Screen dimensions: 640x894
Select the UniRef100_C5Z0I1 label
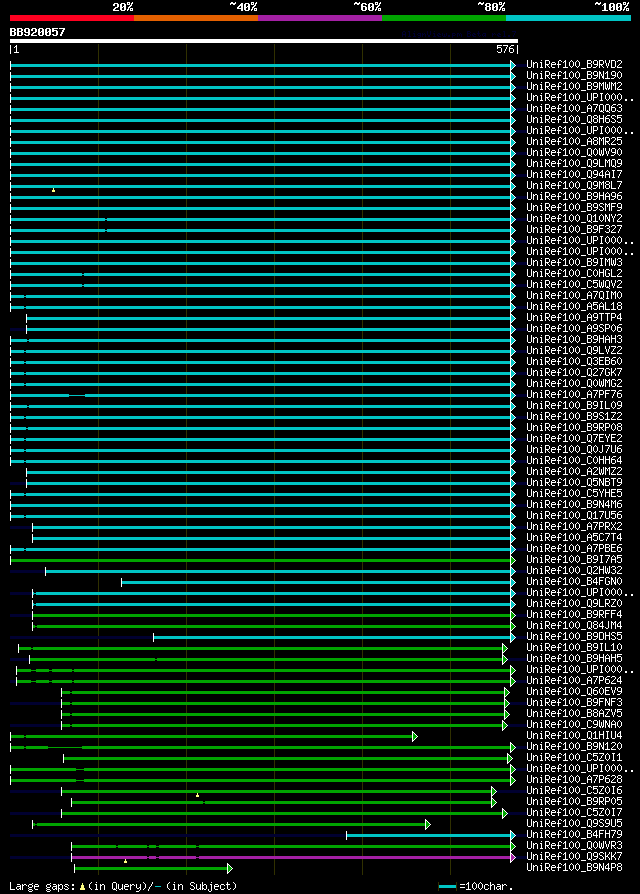click(x=574, y=758)
